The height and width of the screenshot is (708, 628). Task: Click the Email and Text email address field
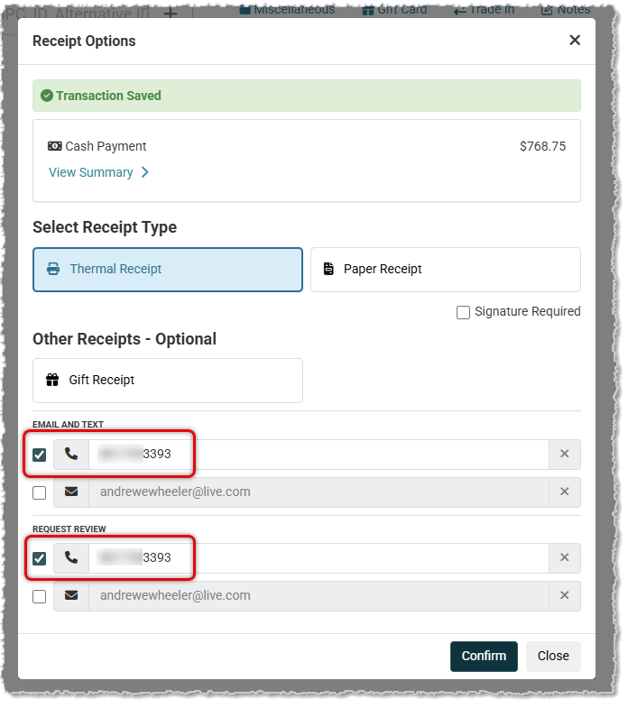[x=319, y=492]
